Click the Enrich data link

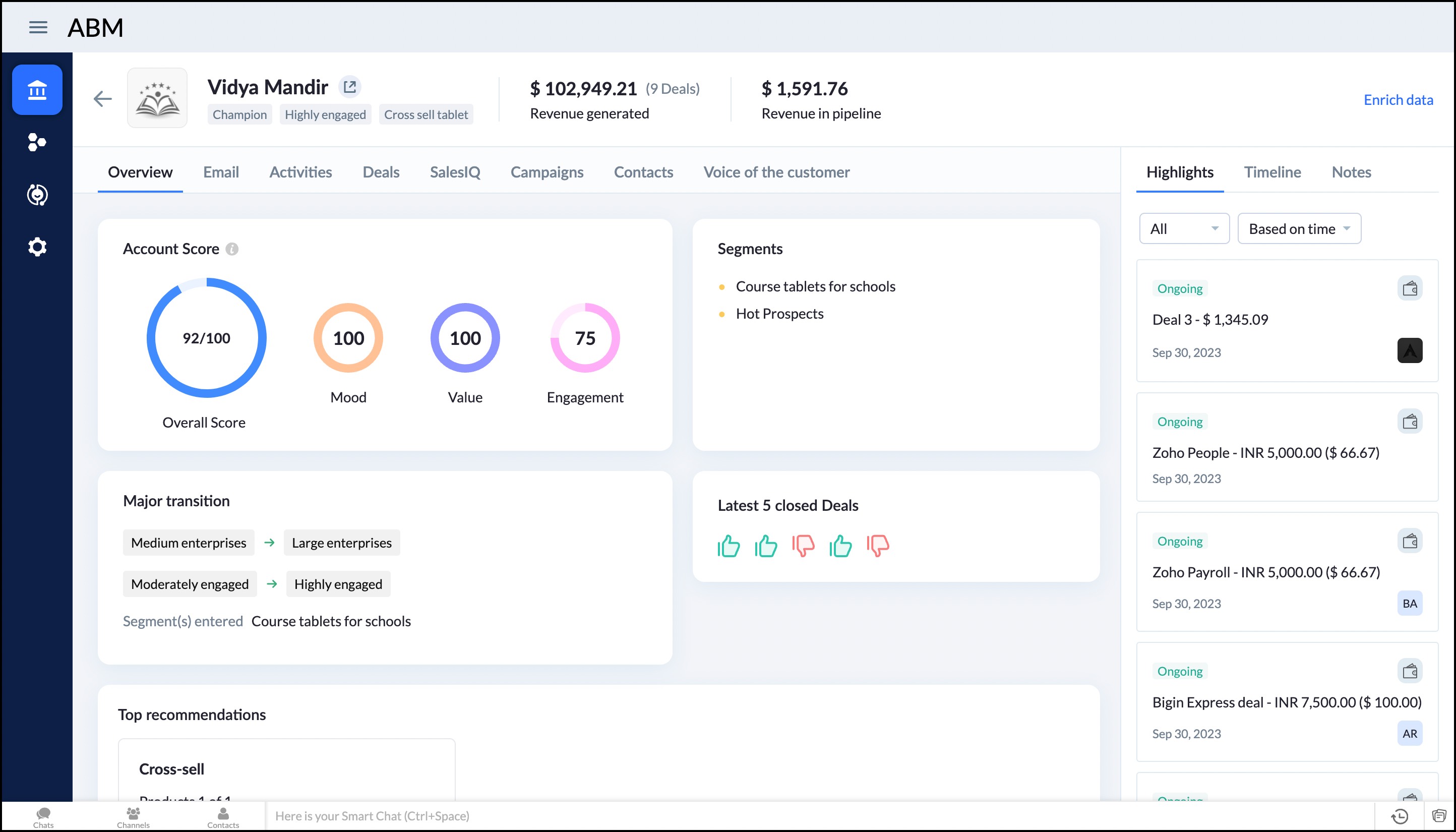tap(1398, 100)
